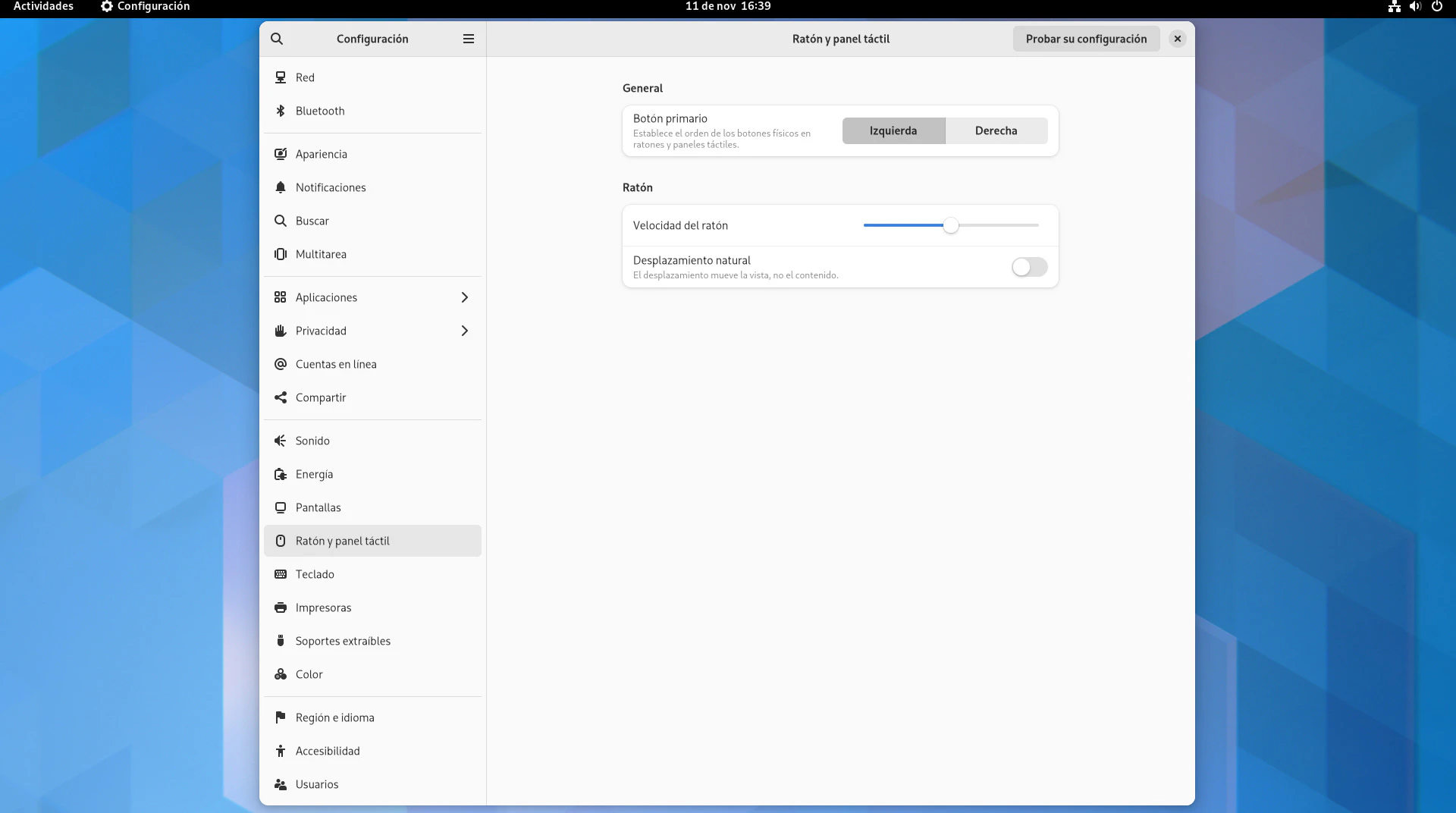Image resolution: width=1456 pixels, height=813 pixels.
Task: Click the Notificaciones bell icon
Action: tap(281, 187)
